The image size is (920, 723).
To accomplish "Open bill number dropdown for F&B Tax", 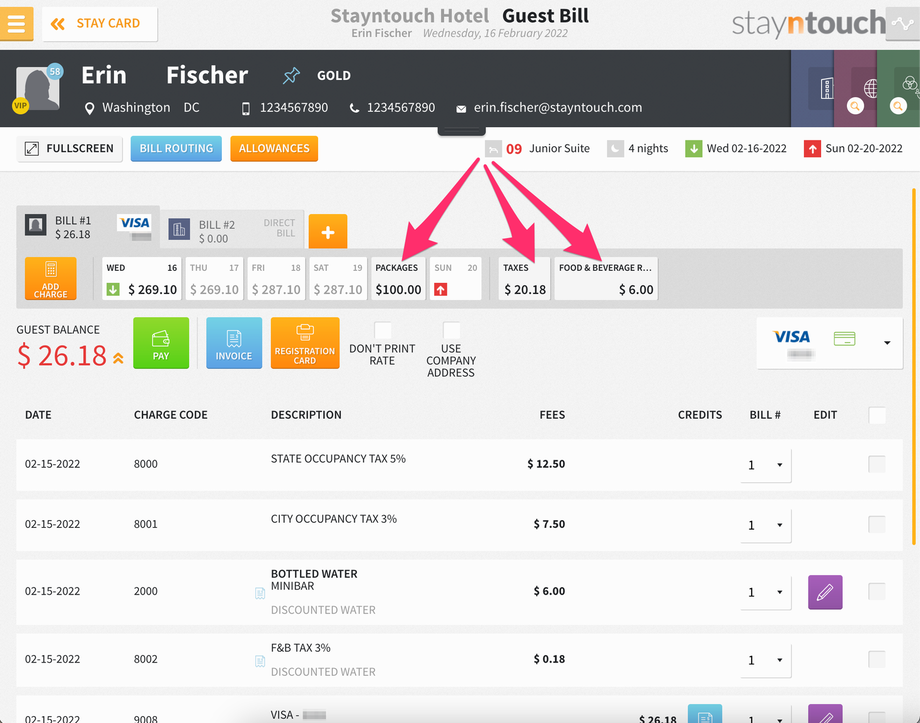I will [766, 660].
